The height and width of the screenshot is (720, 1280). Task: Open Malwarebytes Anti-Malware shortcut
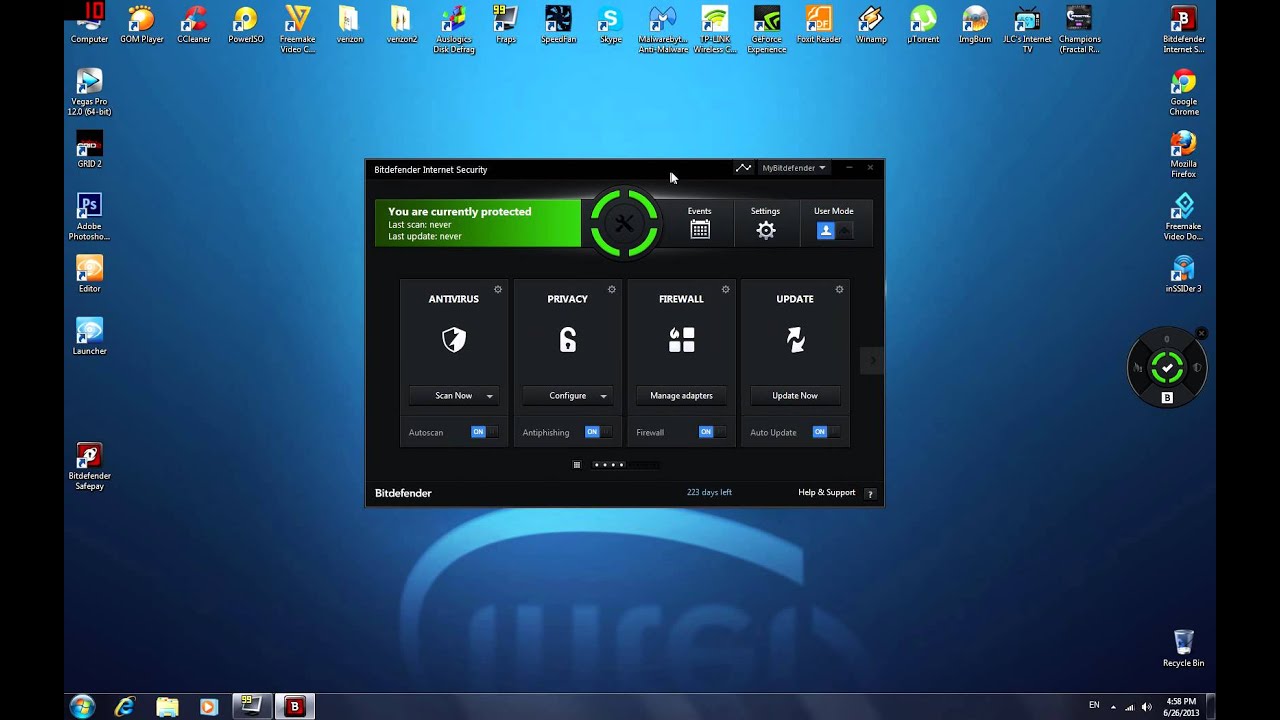pyautogui.click(x=663, y=30)
